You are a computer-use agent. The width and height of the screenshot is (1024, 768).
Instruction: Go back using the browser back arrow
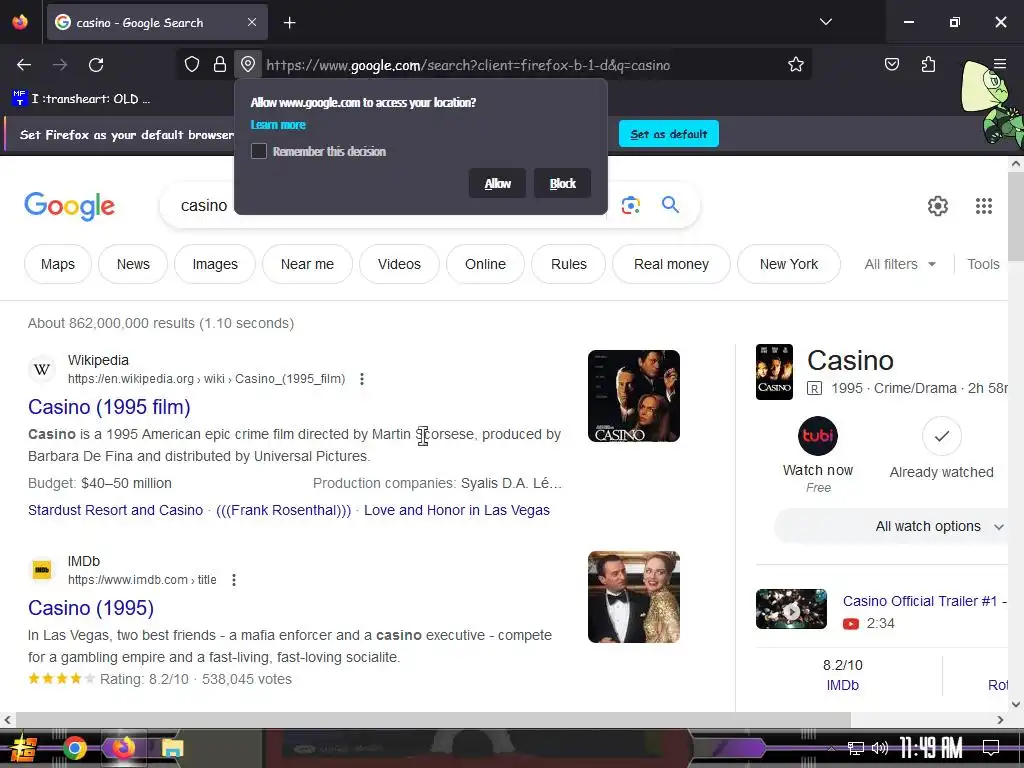(x=24, y=65)
